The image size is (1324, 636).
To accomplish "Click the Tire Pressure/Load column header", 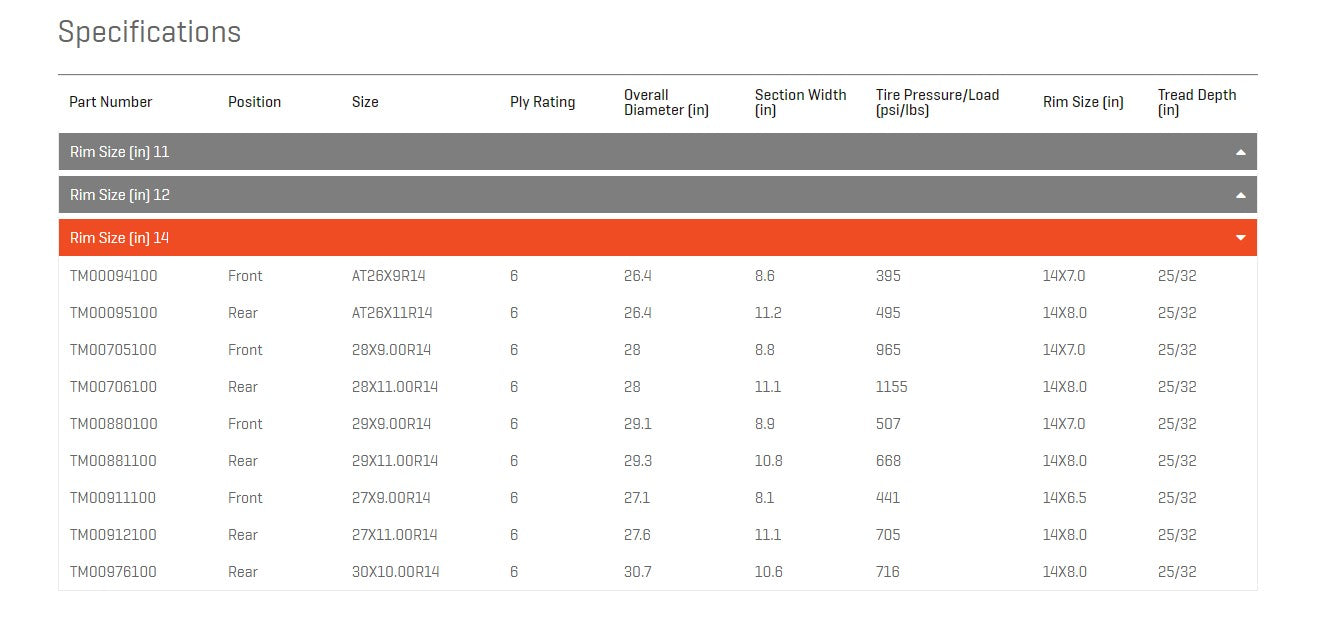I will pyautogui.click(x=937, y=102).
